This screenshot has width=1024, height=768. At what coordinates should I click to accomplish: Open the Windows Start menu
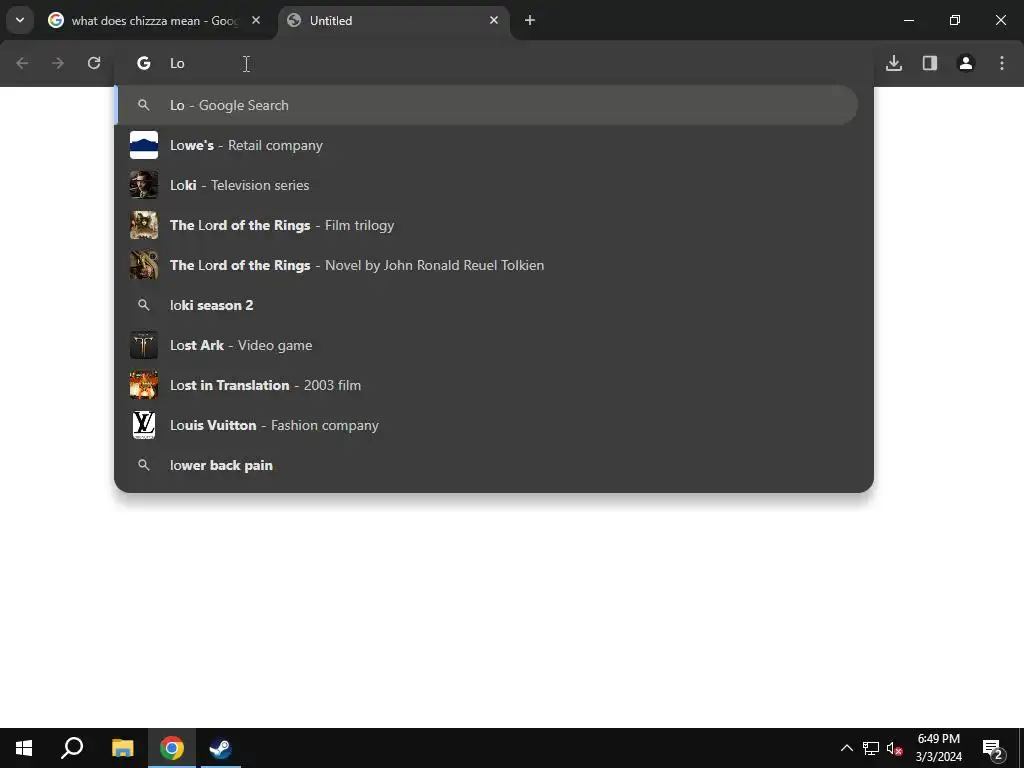24,748
